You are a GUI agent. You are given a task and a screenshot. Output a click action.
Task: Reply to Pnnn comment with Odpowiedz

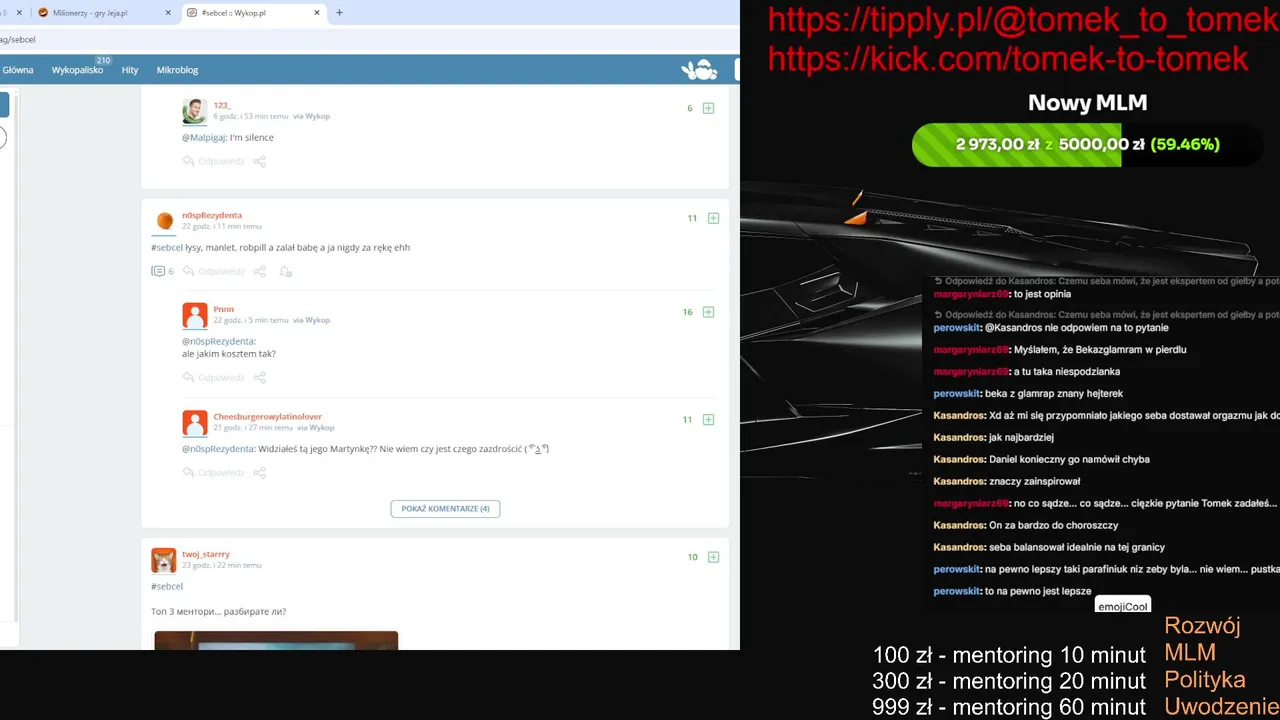point(213,377)
